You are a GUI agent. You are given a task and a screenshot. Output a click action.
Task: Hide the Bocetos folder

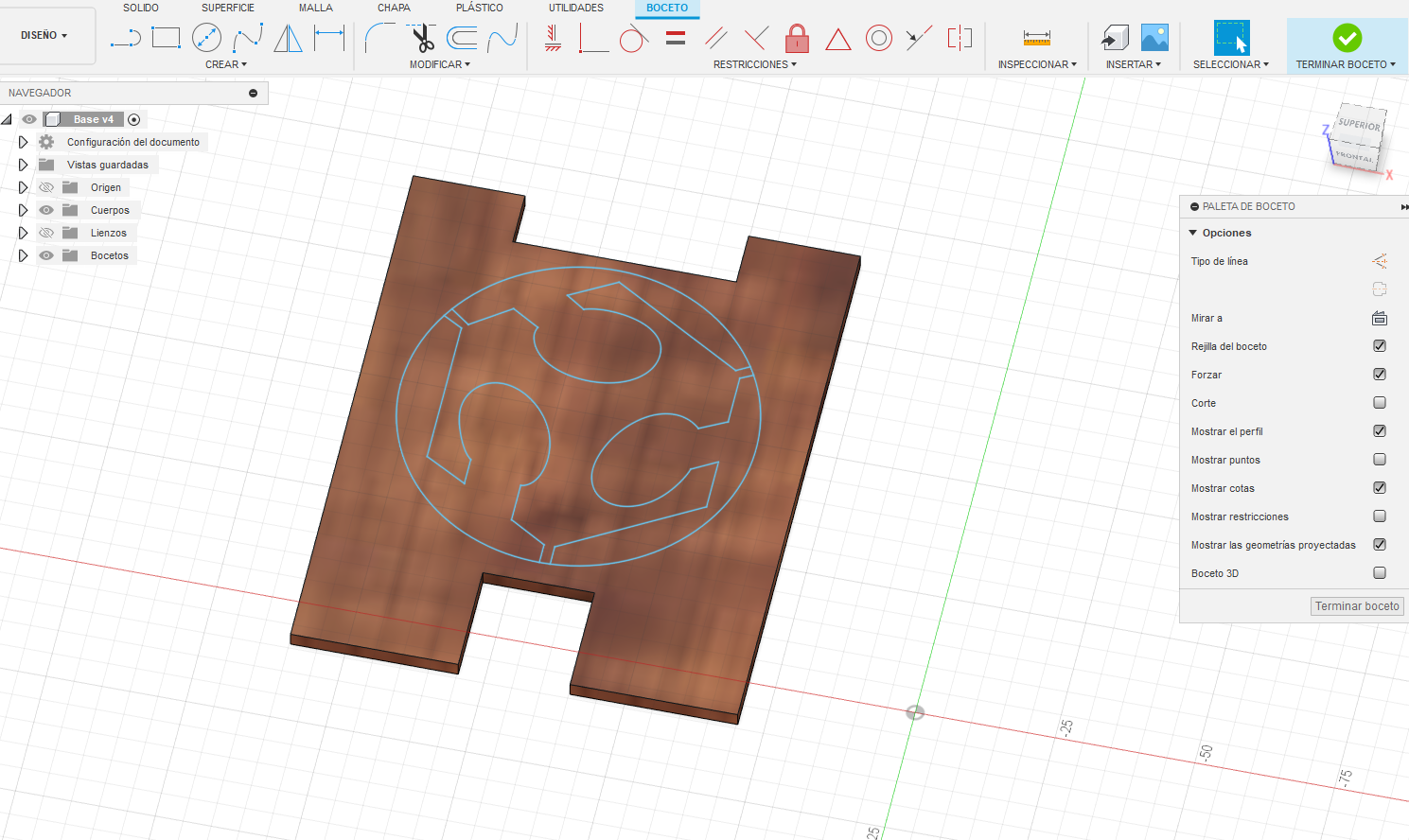tap(46, 255)
